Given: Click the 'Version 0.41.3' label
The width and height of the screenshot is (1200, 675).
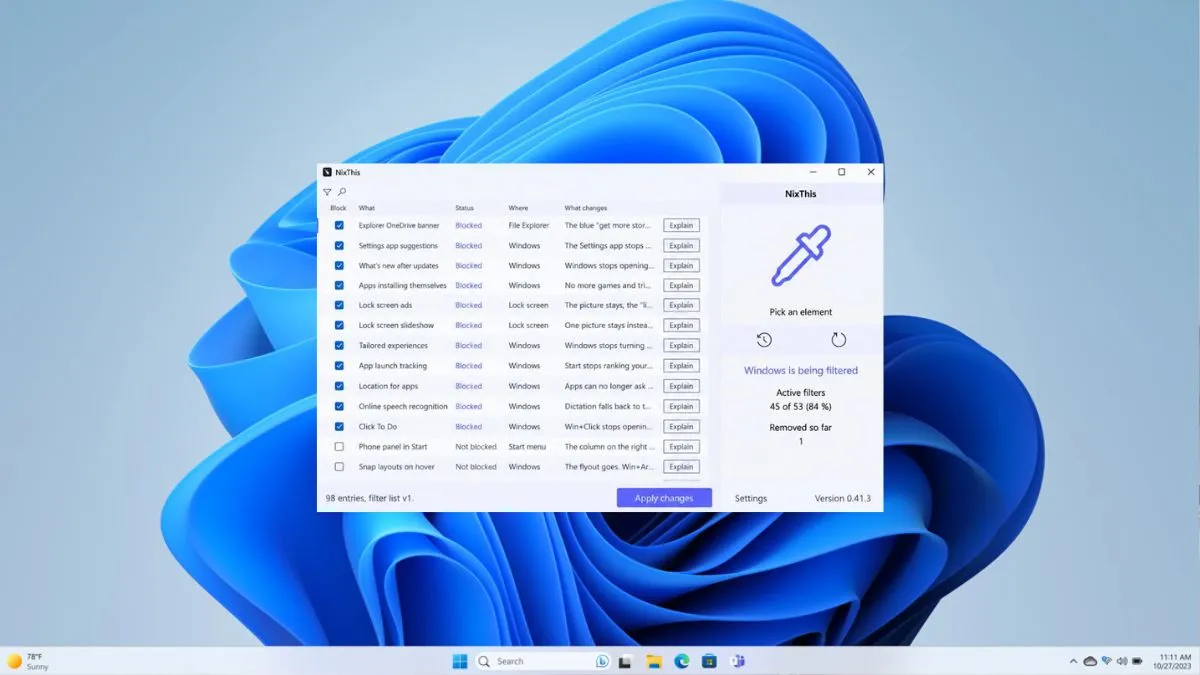Looking at the screenshot, I should click(843, 498).
